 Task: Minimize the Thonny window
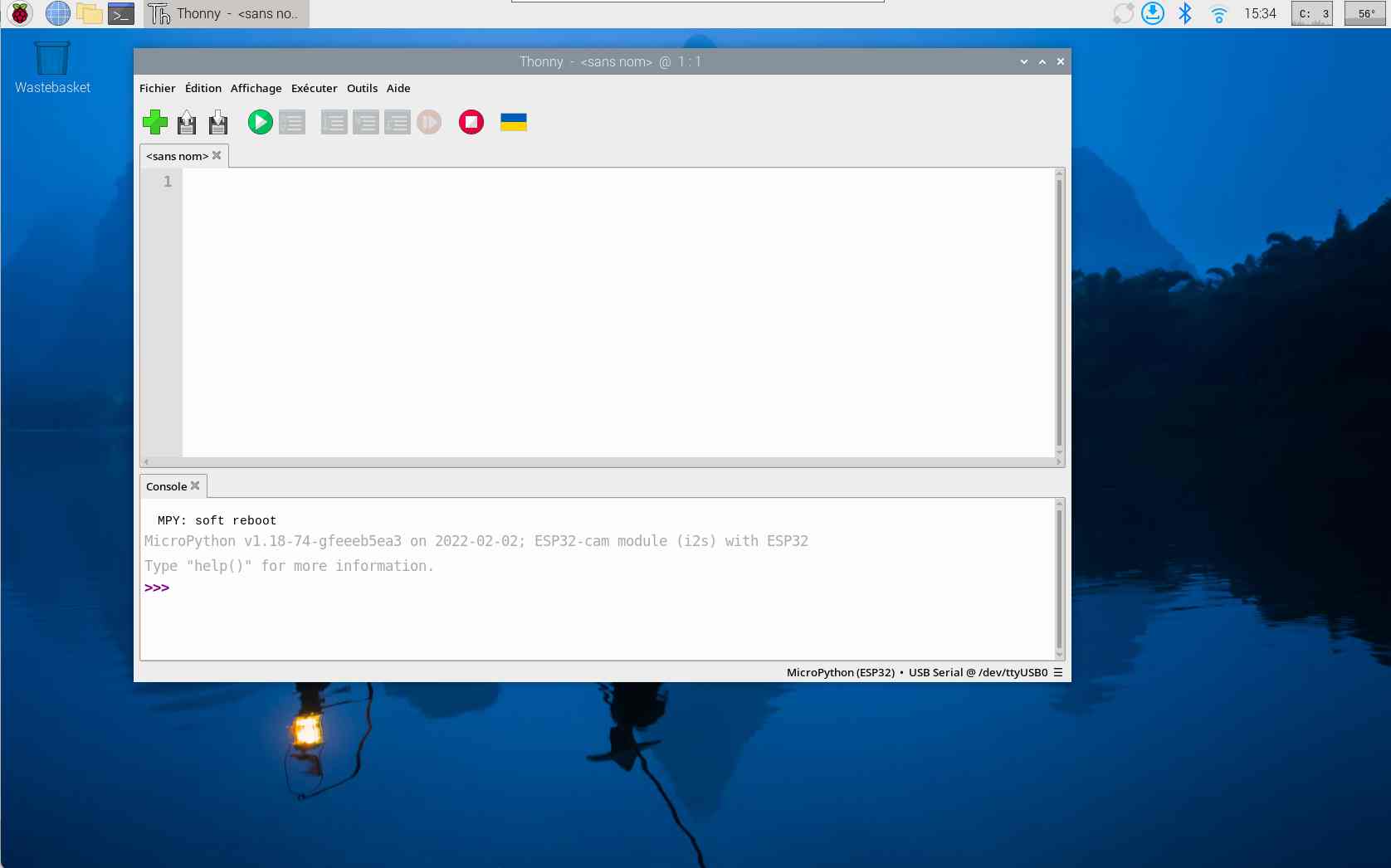(1023, 61)
